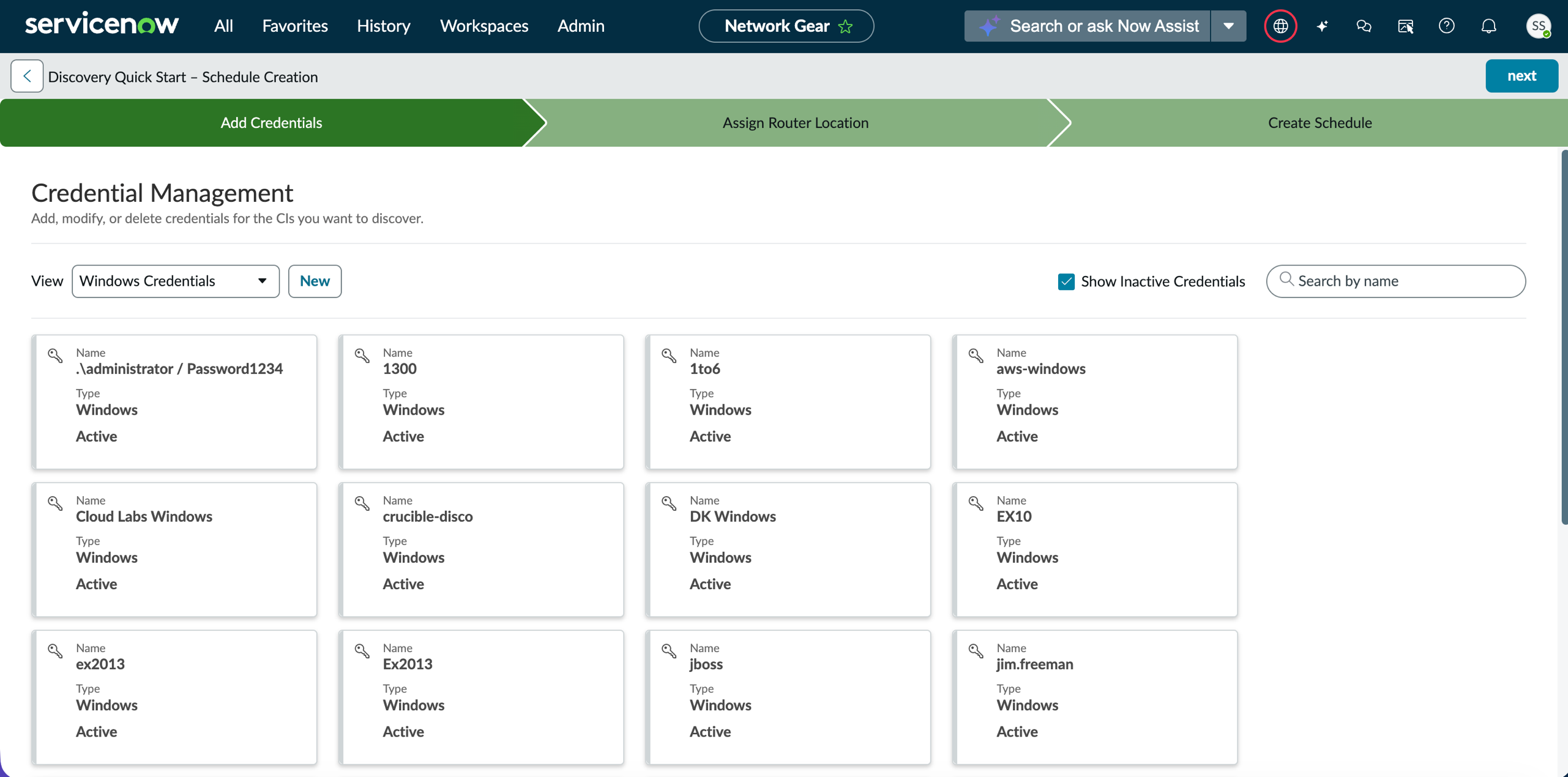The height and width of the screenshot is (777, 1568).
Task: Open the help question mark icon
Action: coord(1447,26)
